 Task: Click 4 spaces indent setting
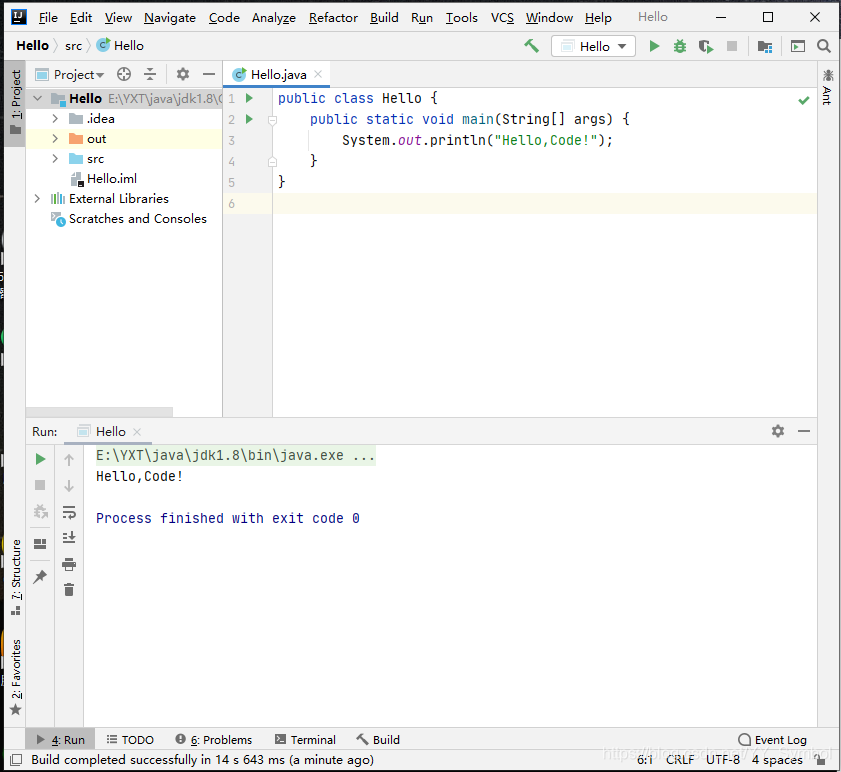777,760
